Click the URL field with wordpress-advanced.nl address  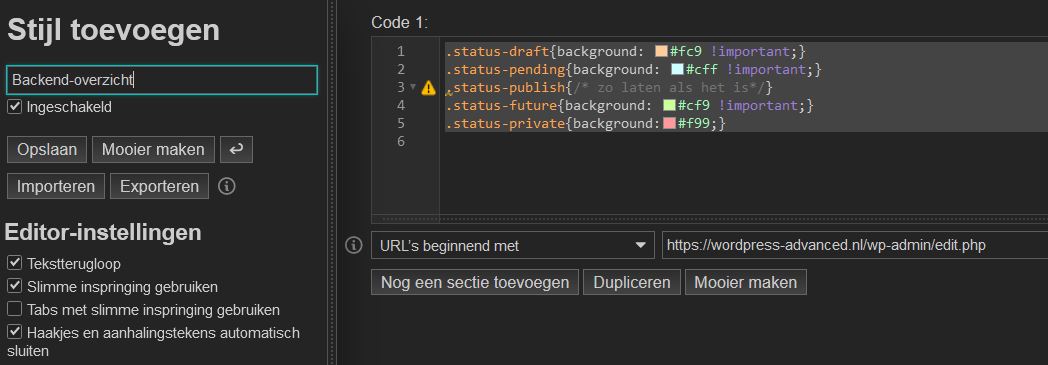856,245
